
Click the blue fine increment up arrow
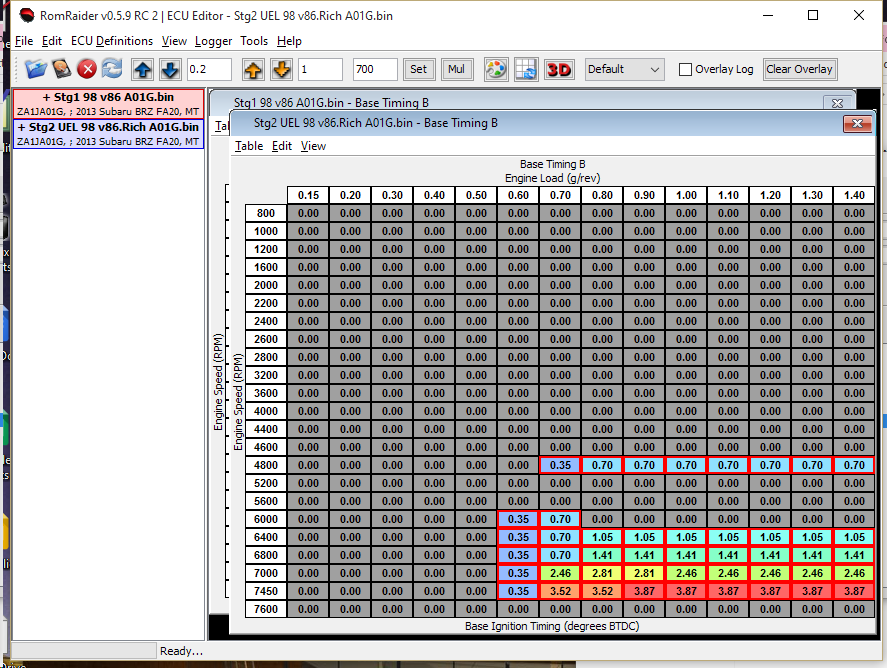[143, 69]
